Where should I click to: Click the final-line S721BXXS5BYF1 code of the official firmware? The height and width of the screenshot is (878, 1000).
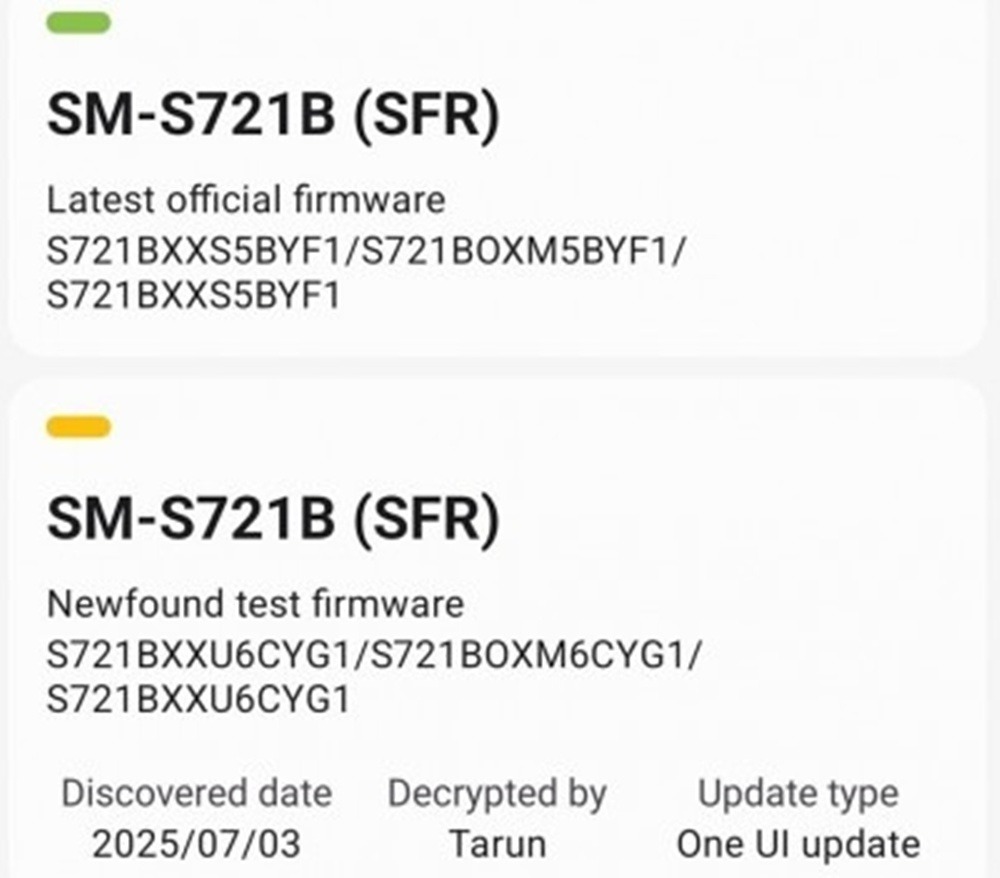[194, 295]
